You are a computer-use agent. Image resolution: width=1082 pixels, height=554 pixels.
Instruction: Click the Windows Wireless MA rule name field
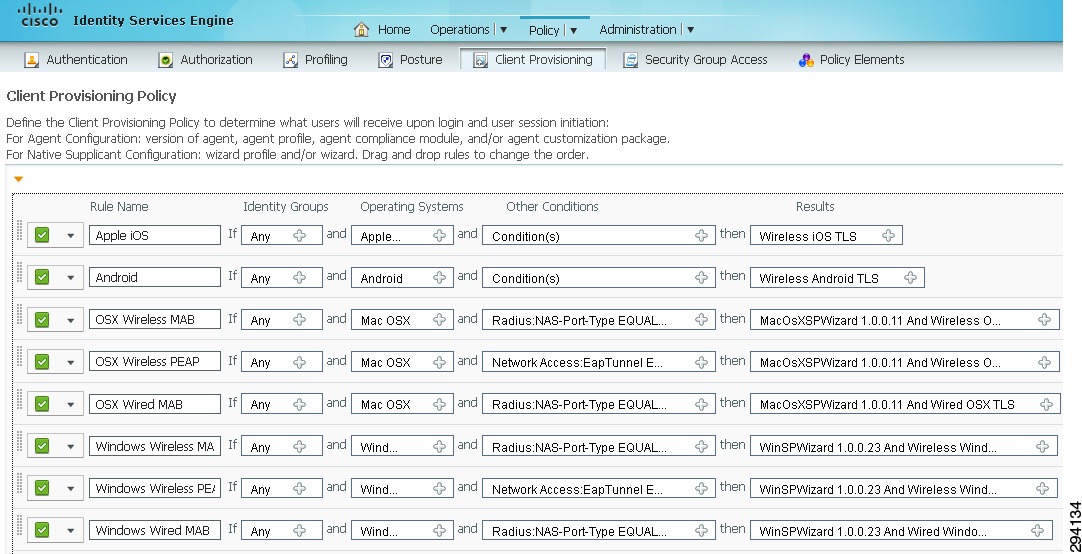coord(155,446)
